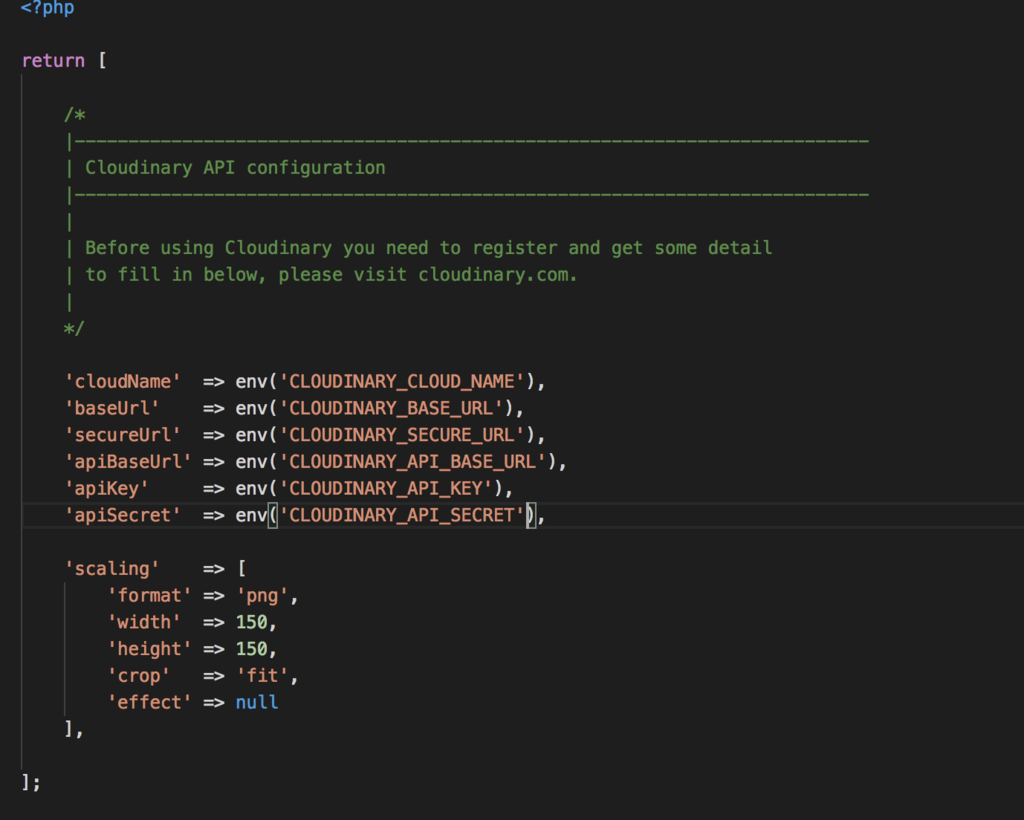Click the 'CLOUDINARY_API_SECRET' env string

[402, 515]
